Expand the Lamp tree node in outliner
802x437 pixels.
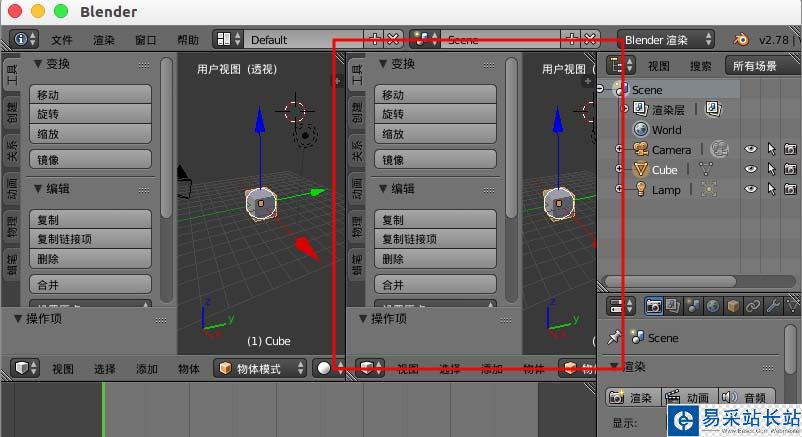tap(619, 189)
